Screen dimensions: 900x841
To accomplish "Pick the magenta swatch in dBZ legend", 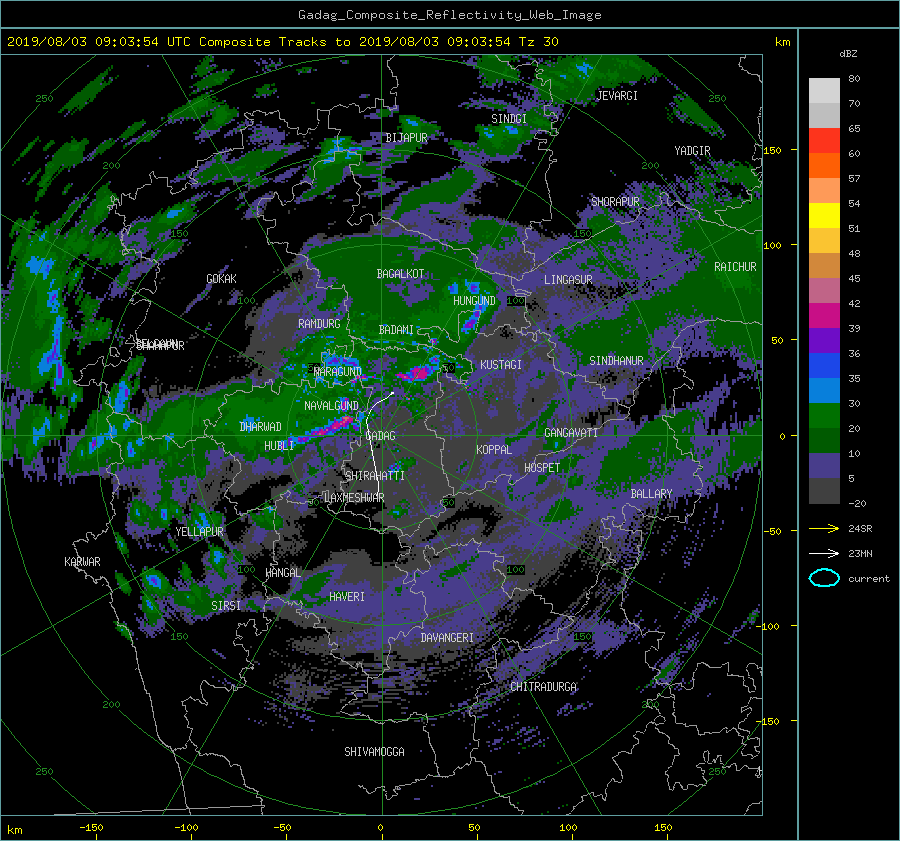I will [824, 316].
